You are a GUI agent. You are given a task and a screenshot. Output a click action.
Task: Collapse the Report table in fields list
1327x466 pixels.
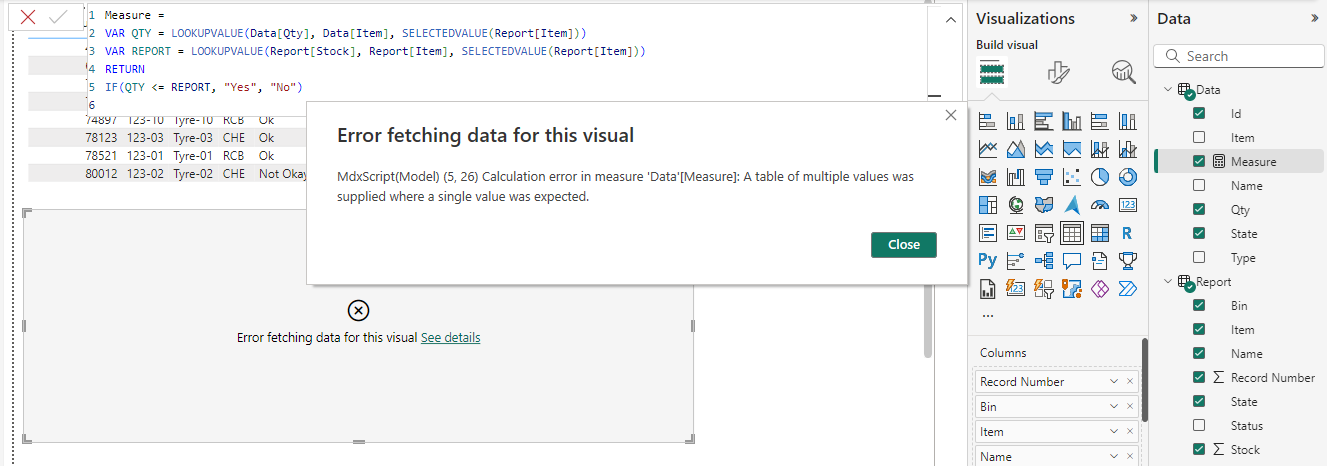[1167, 281]
